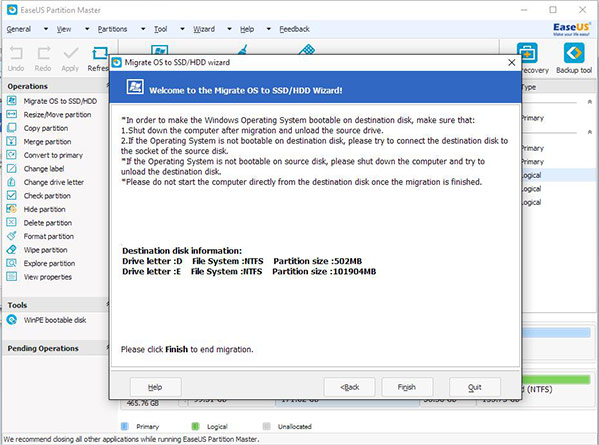Expand the dropdown arrow after View

87,29
